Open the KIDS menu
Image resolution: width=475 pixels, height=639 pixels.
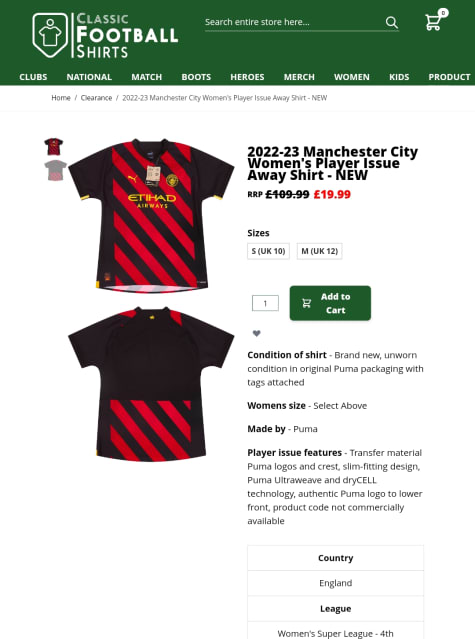pyautogui.click(x=399, y=77)
